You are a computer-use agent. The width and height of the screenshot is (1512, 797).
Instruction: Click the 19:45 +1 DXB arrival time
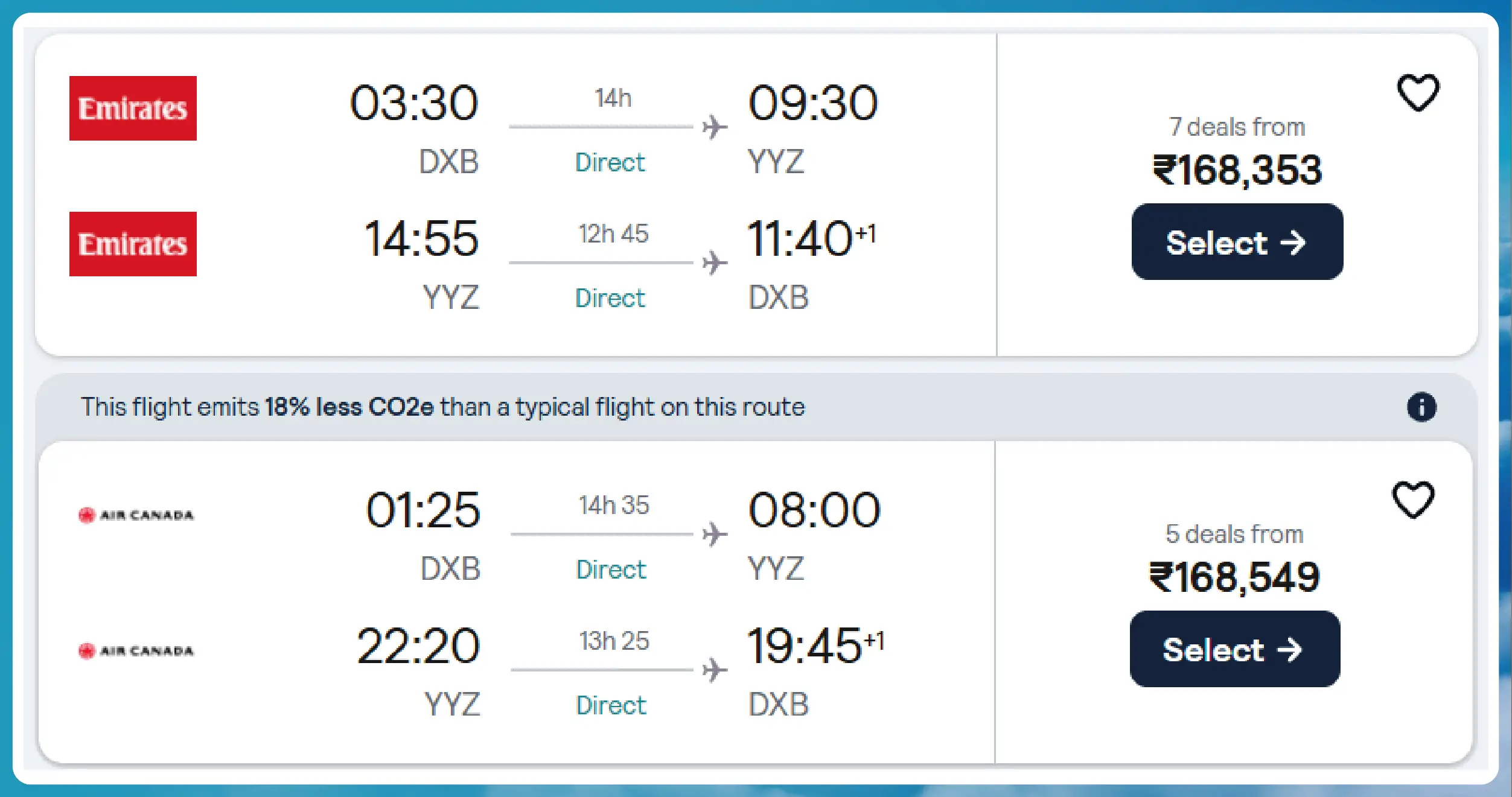point(814,646)
